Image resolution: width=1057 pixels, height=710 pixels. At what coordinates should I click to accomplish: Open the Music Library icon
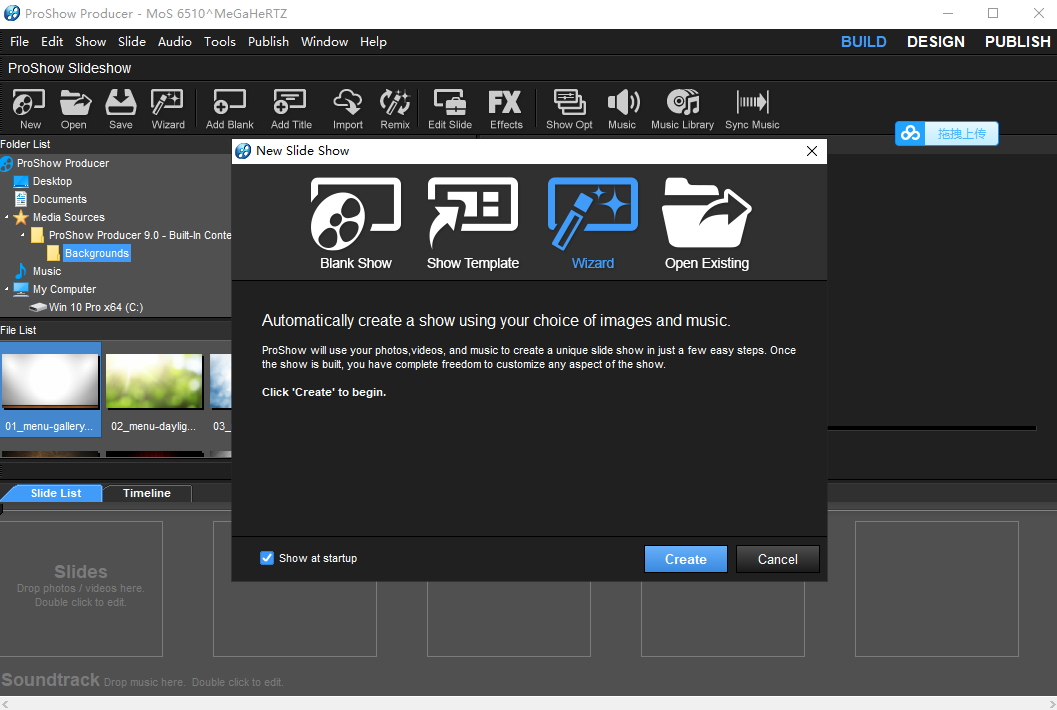(682, 109)
